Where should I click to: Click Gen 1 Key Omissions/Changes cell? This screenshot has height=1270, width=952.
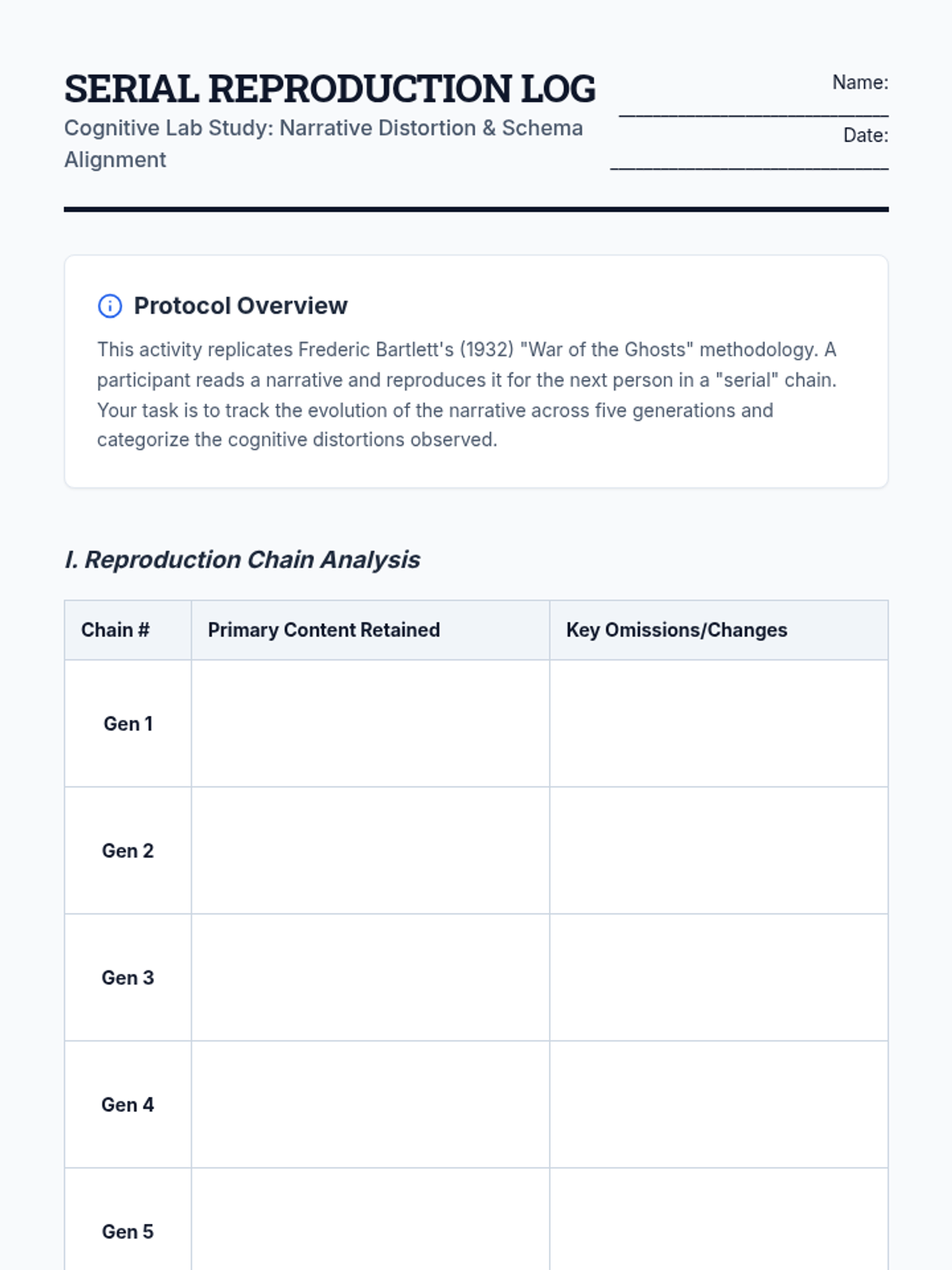[x=719, y=724]
